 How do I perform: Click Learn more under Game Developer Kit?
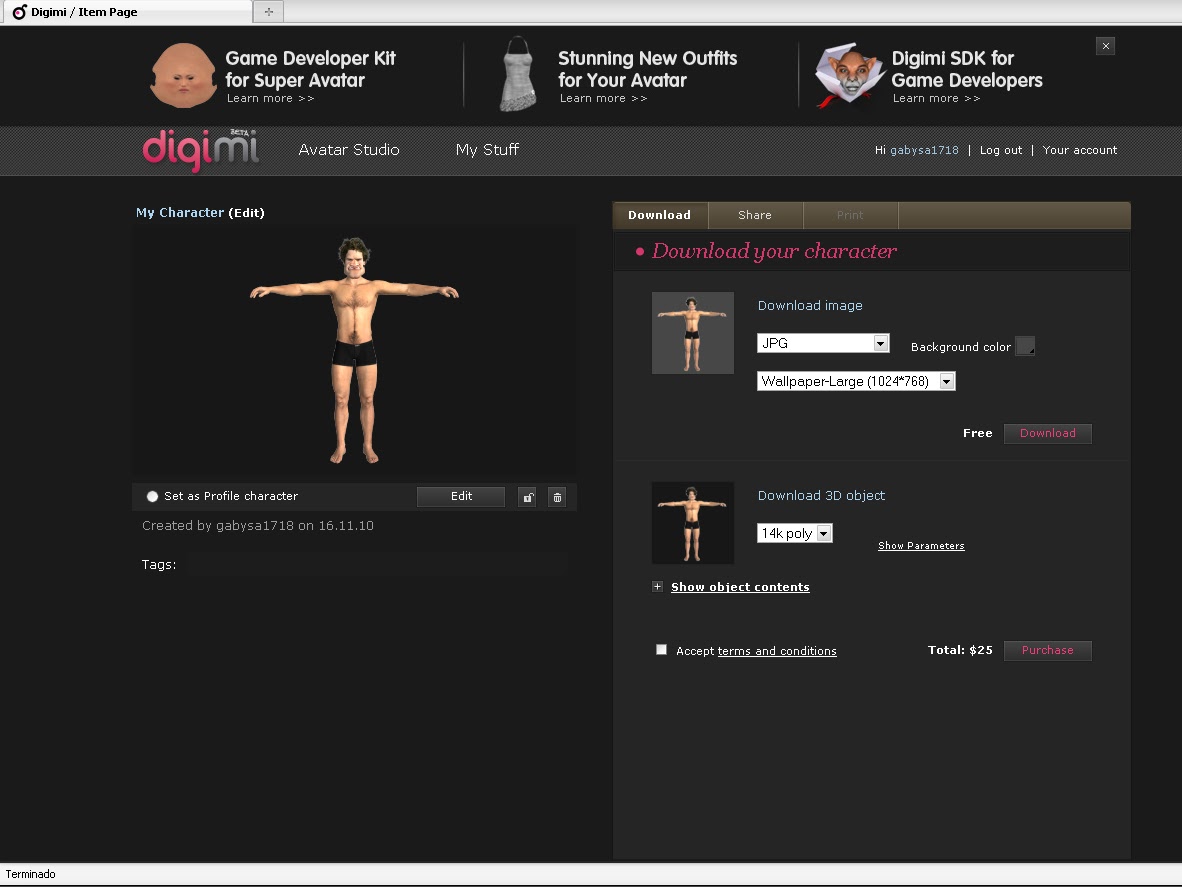(271, 99)
